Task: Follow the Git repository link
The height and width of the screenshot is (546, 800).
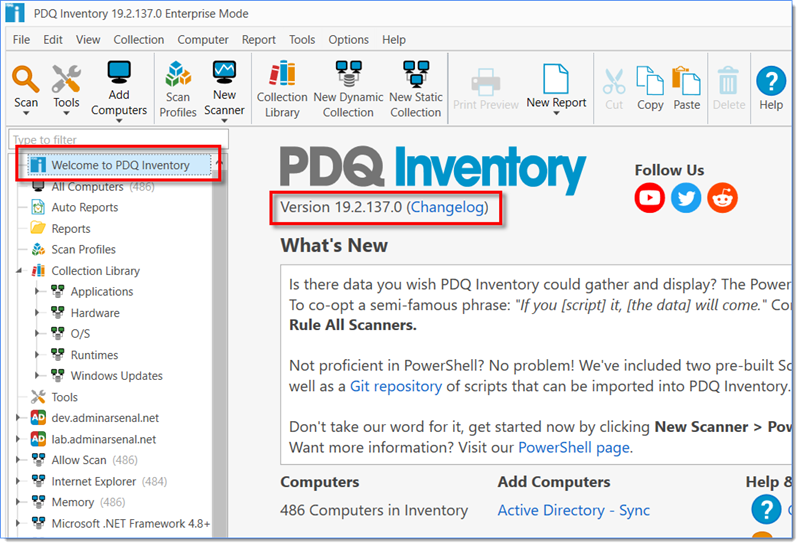Action: click(x=396, y=386)
